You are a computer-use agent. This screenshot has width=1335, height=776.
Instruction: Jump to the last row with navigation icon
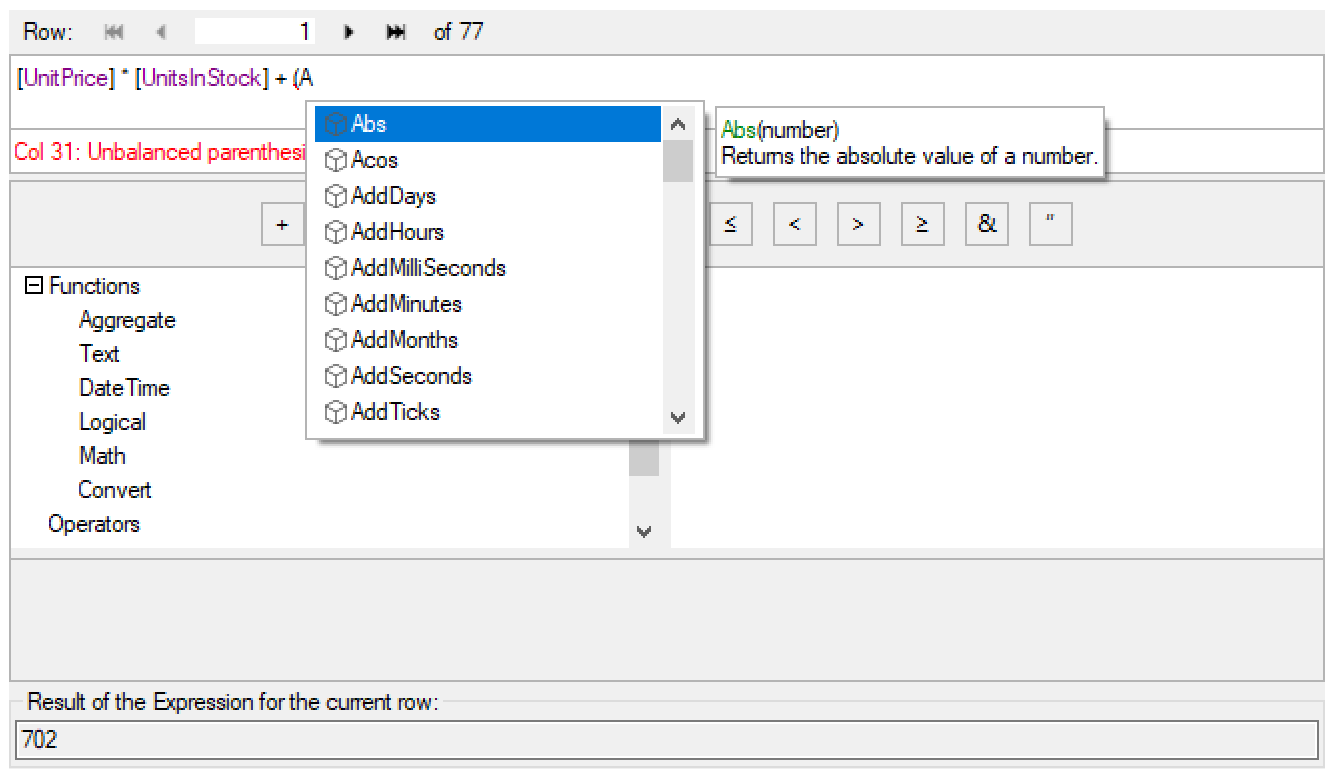(395, 31)
